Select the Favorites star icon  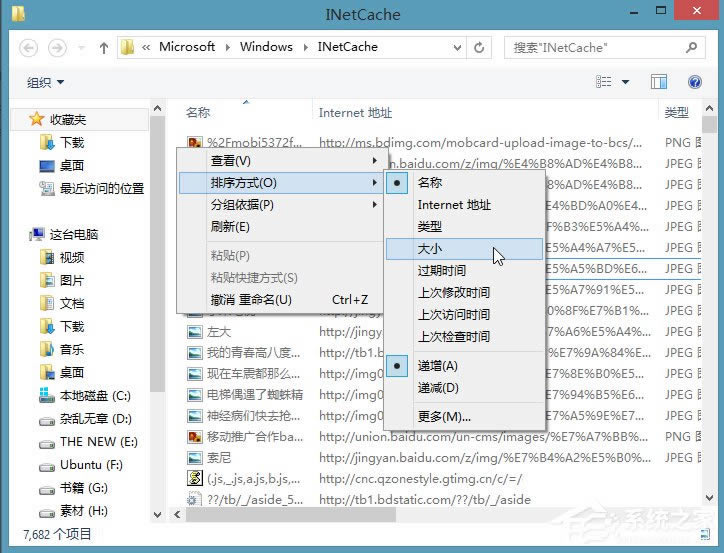(36, 119)
